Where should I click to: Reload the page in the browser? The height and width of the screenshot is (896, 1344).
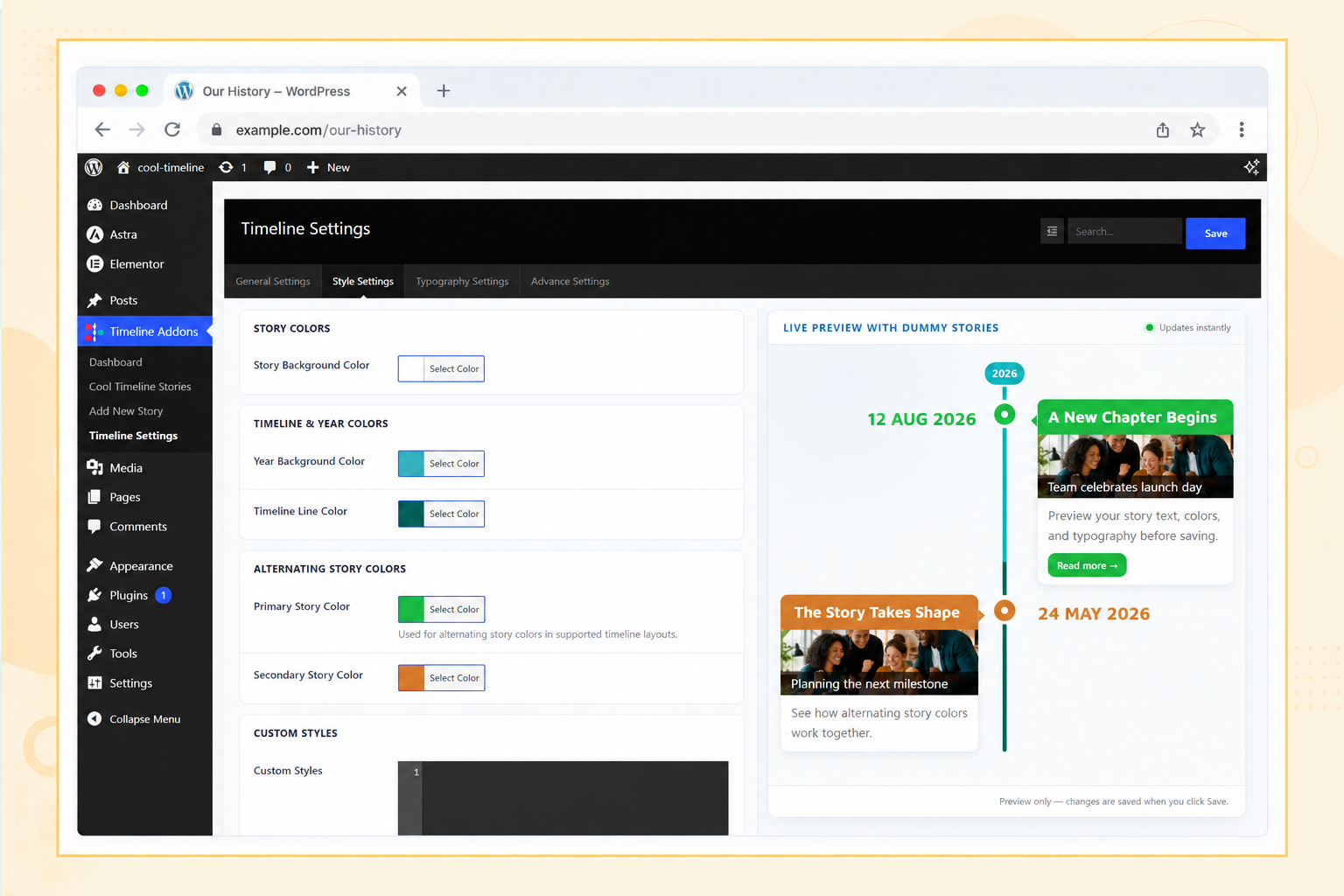(x=172, y=129)
